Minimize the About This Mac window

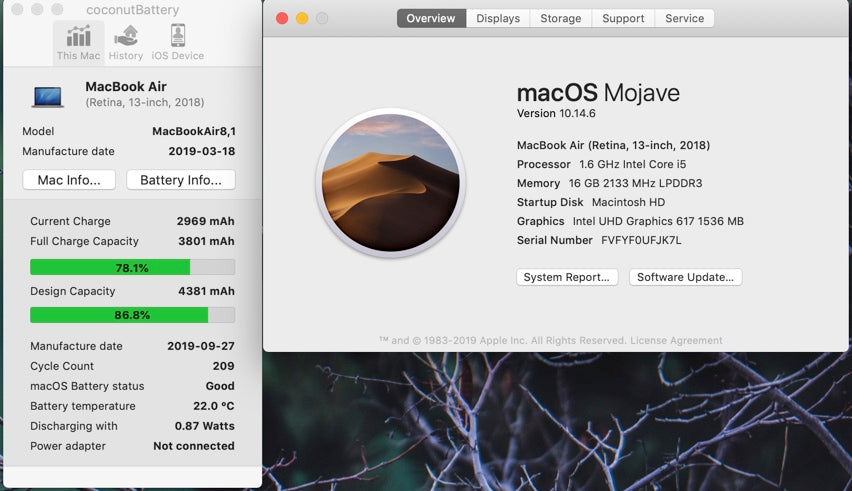302,18
